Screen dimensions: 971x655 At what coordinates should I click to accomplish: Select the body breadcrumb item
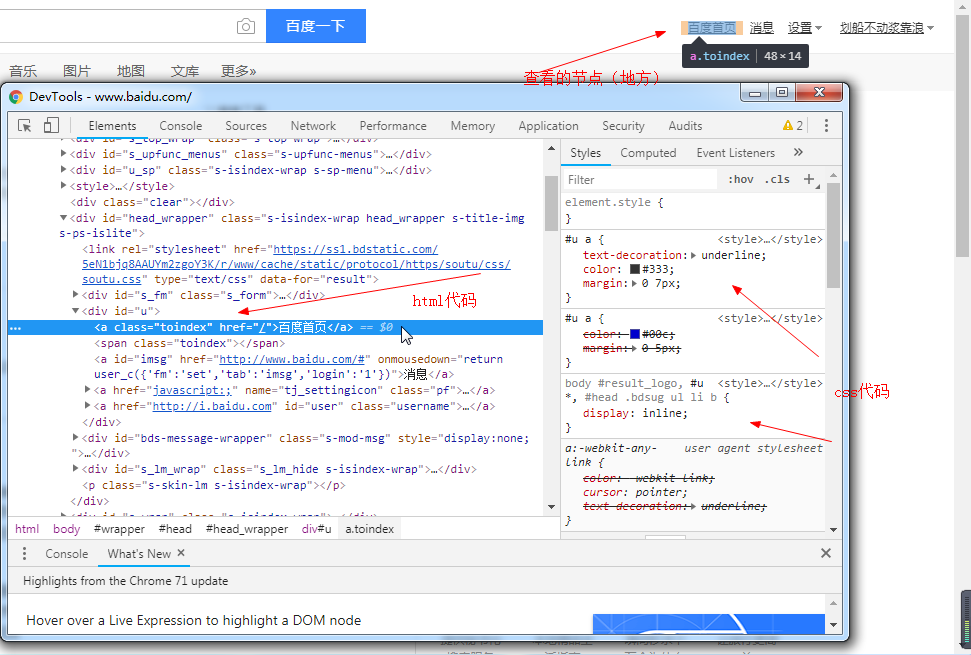coord(66,529)
